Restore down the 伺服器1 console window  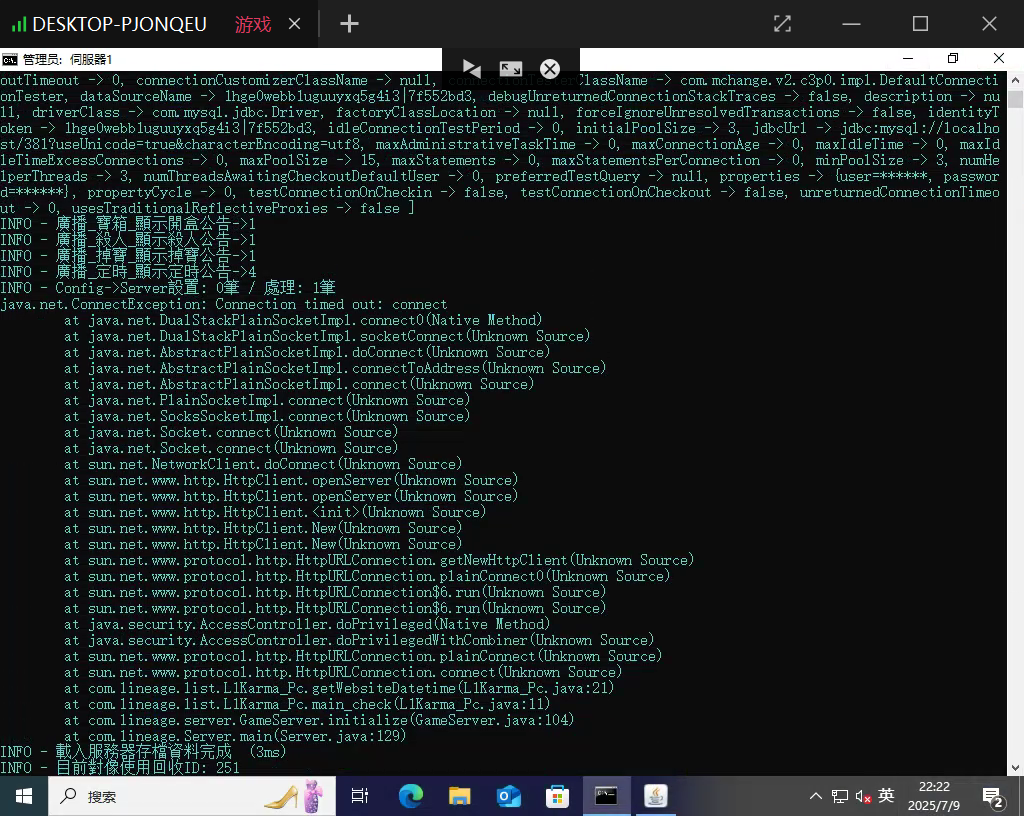(x=953, y=59)
